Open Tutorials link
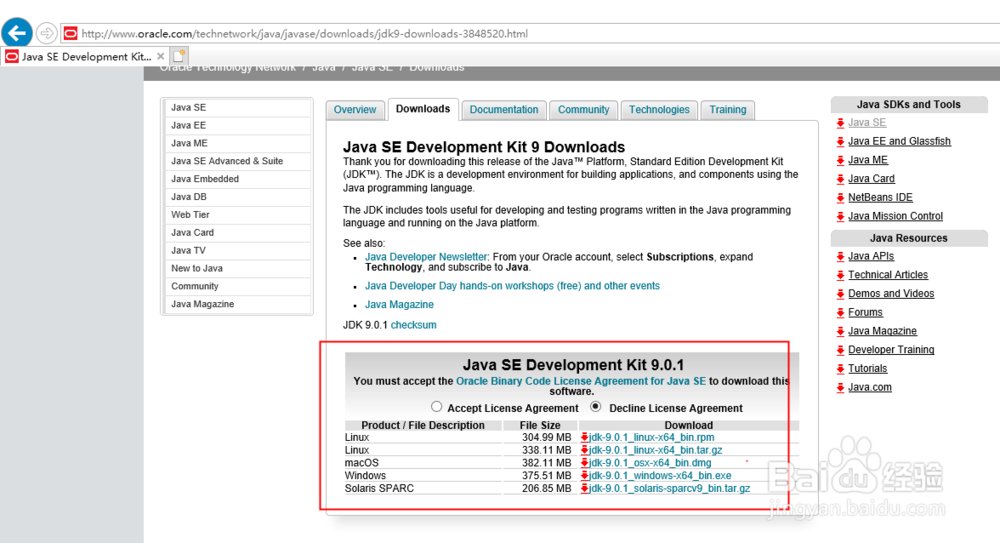The height and width of the screenshot is (543, 1000). pos(867,368)
